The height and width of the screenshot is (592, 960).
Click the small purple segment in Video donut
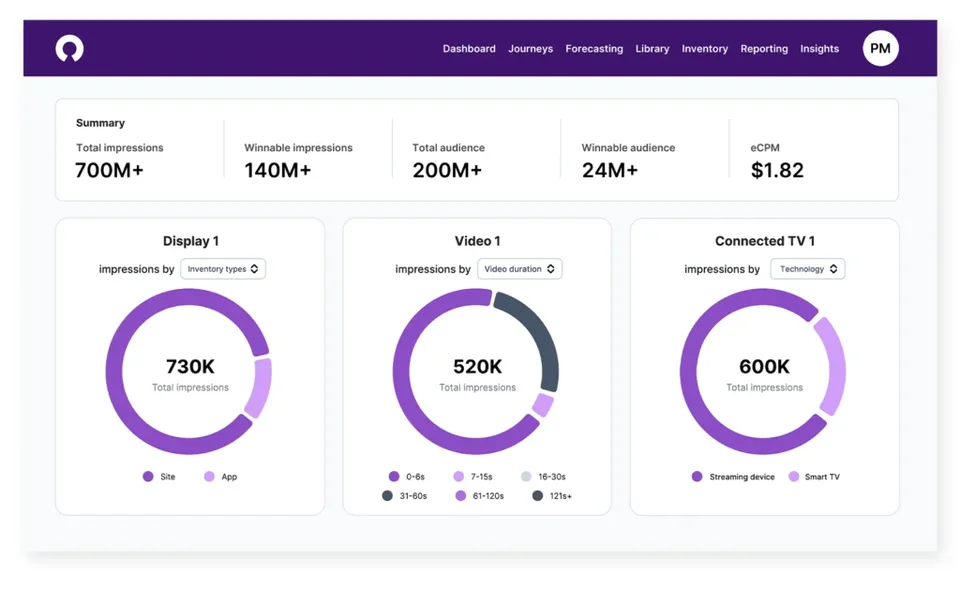click(x=542, y=405)
